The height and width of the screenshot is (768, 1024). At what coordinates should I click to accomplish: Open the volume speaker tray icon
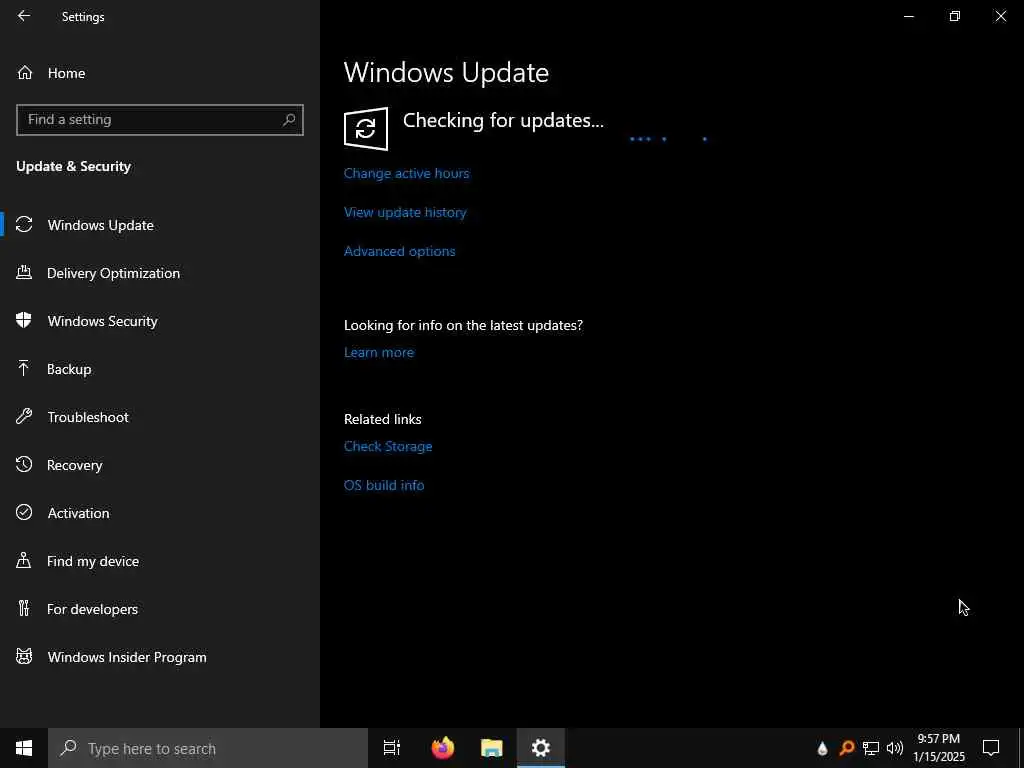(895, 748)
